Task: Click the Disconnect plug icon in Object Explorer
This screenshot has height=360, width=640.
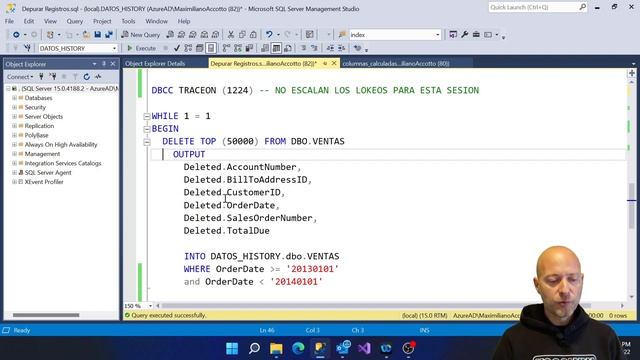Action: click(53, 76)
